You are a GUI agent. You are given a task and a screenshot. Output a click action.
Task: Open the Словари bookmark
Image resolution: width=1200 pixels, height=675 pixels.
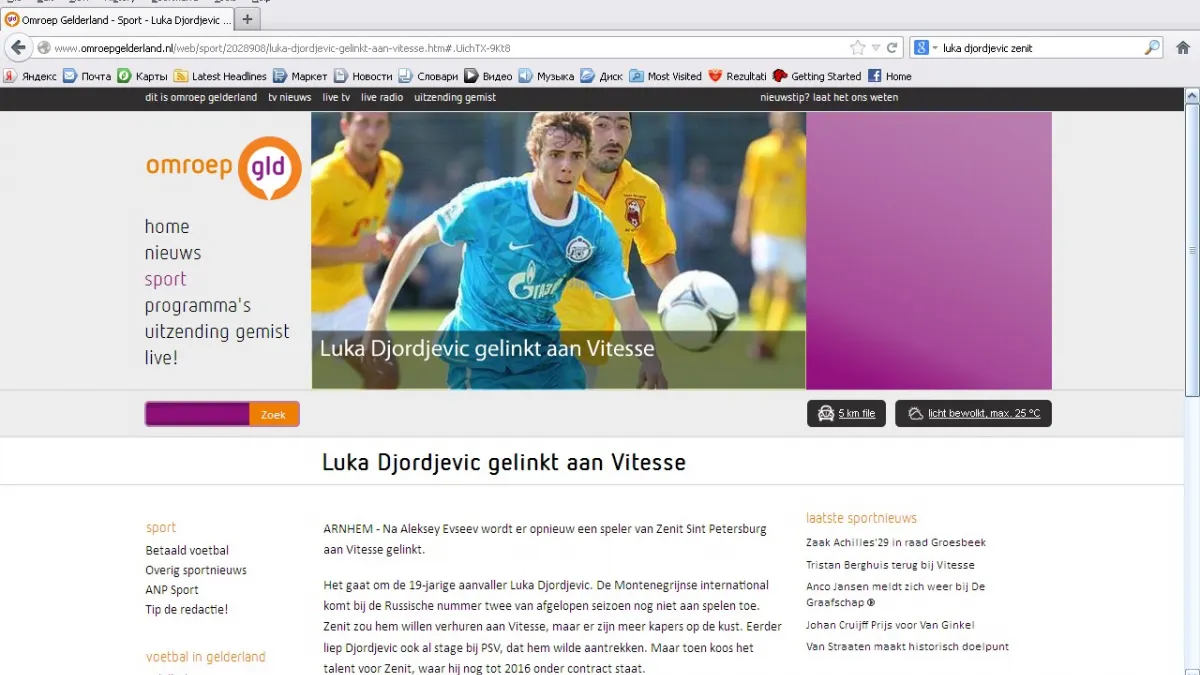point(428,76)
